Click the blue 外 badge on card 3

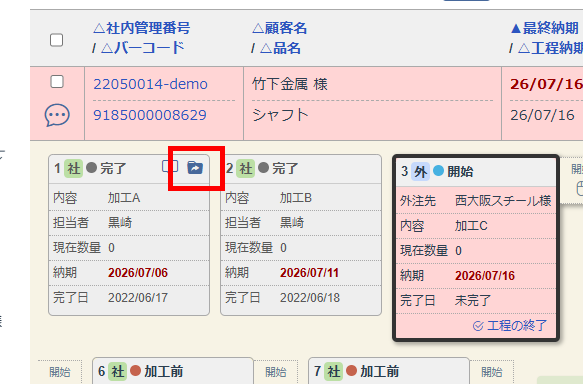(x=421, y=172)
